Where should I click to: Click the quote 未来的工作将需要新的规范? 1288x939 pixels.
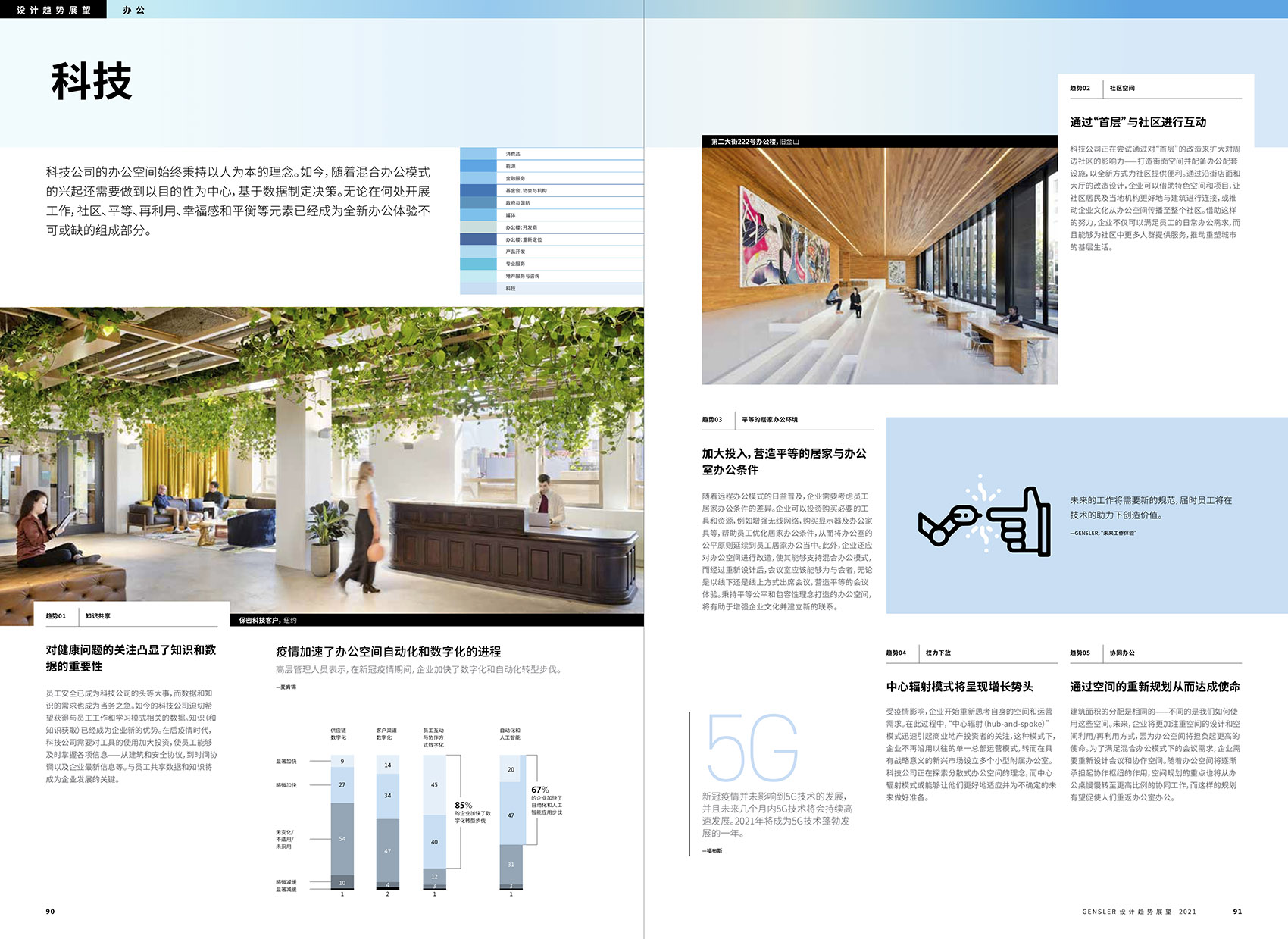[x=1151, y=508]
